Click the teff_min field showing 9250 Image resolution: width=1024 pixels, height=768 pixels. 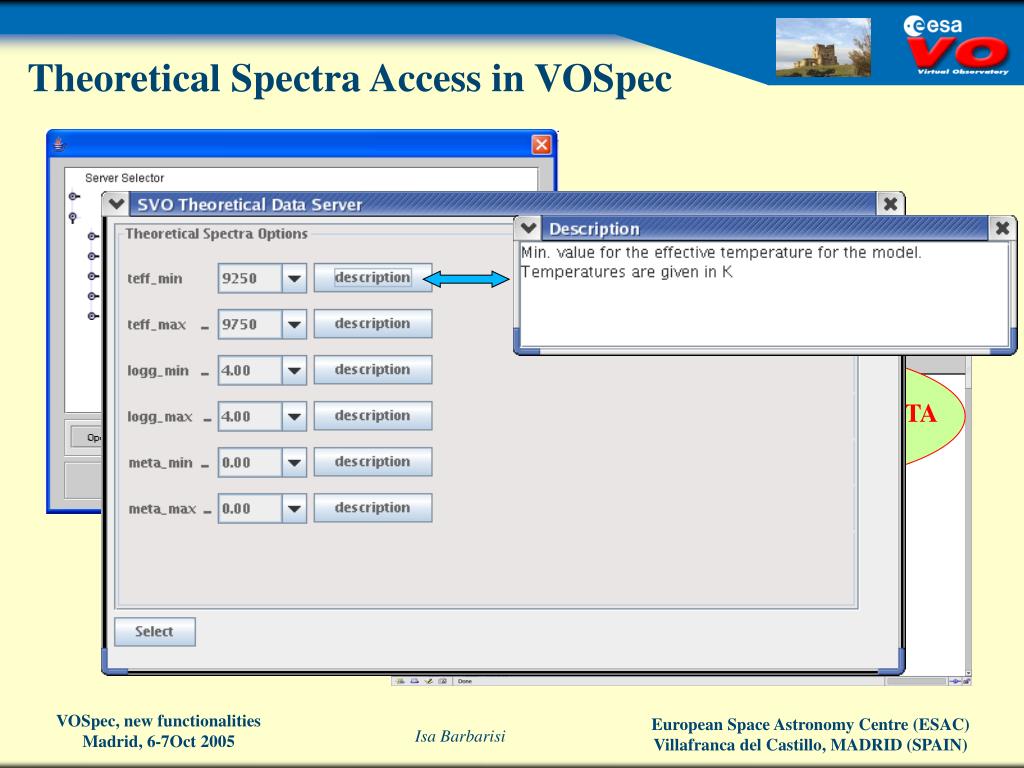pos(250,278)
